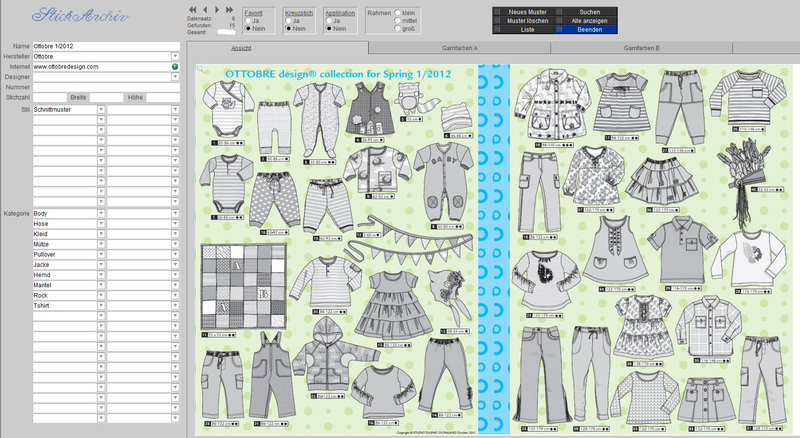Screen dimensions: 800x438
Task: Jump to the first record arrow
Action: [x=192, y=10]
